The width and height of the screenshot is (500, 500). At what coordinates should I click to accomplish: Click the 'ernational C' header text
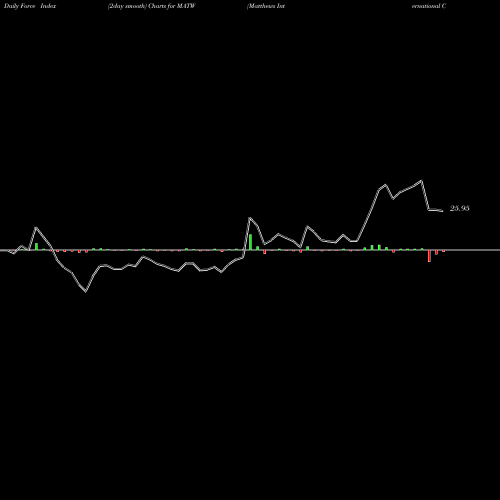[x=429, y=6]
